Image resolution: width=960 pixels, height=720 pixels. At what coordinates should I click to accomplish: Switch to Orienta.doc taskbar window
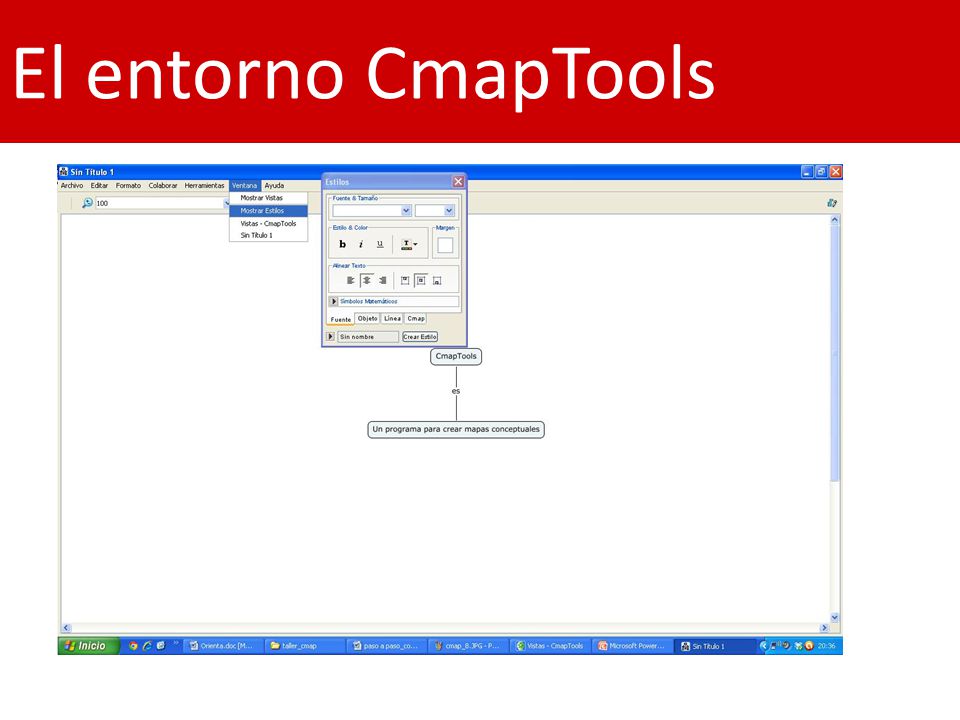pos(223,646)
